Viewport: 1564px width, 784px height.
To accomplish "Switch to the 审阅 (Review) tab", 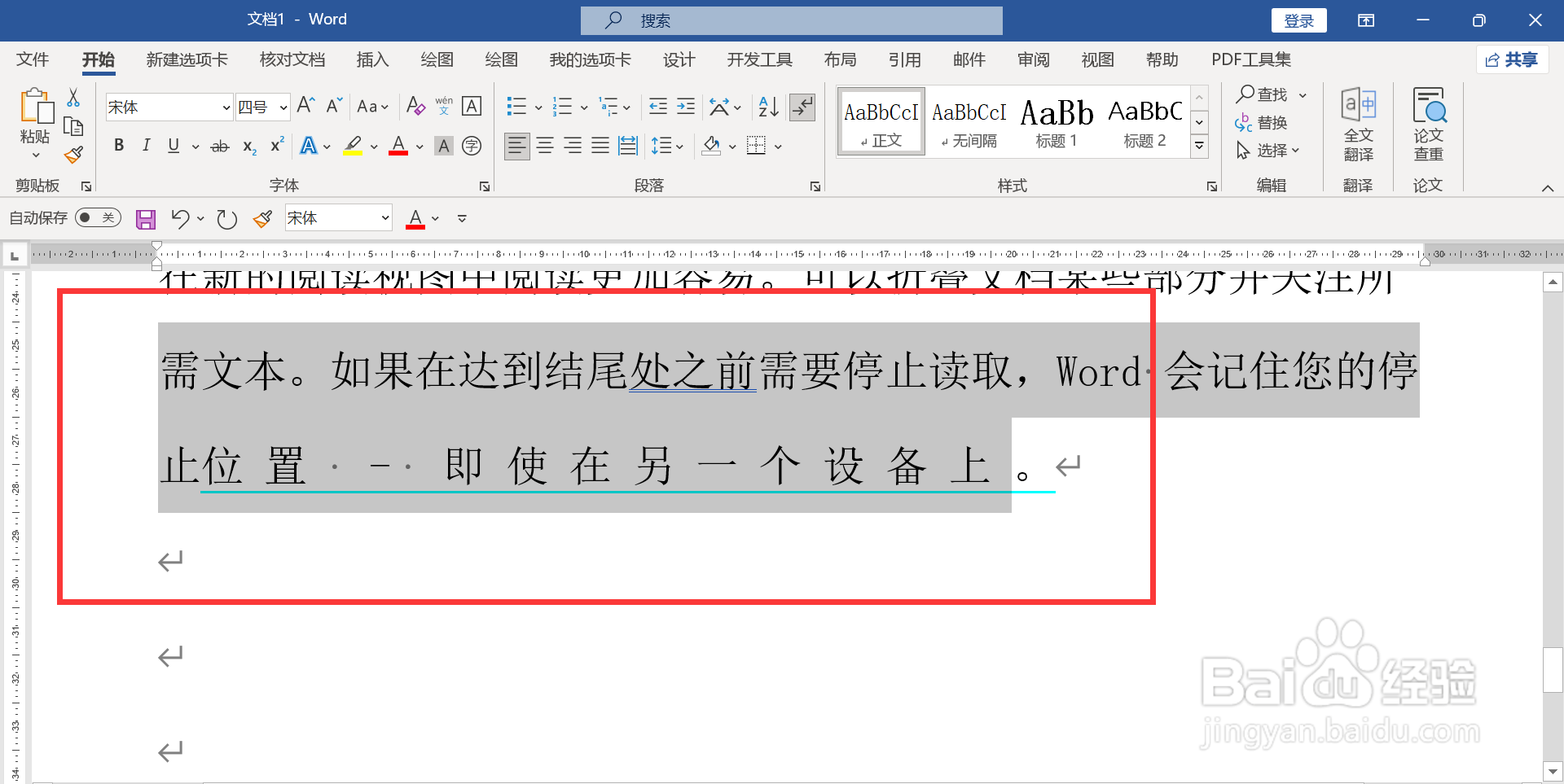I will pyautogui.click(x=1034, y=59).
